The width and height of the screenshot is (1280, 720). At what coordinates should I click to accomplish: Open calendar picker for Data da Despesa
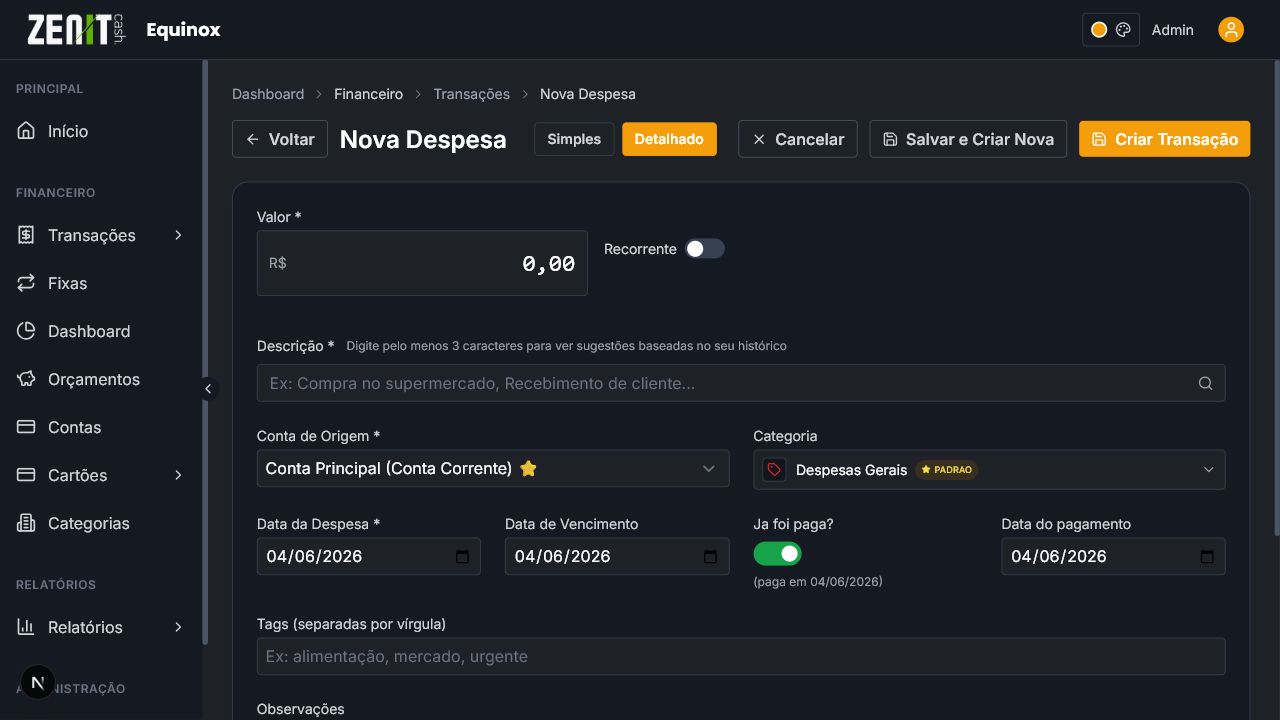(462, 557)
